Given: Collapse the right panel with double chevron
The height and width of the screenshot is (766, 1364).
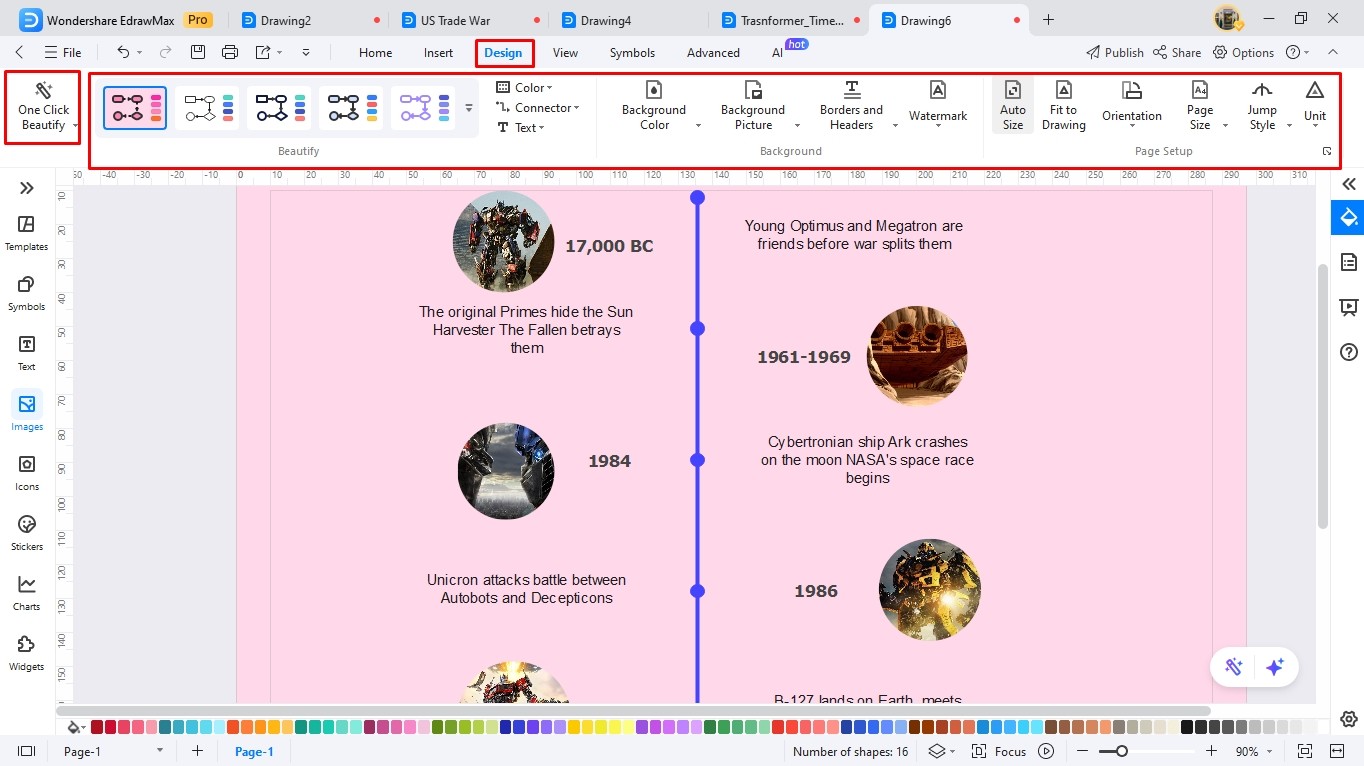Looking at the screenshot, I should click(1349, 184).
